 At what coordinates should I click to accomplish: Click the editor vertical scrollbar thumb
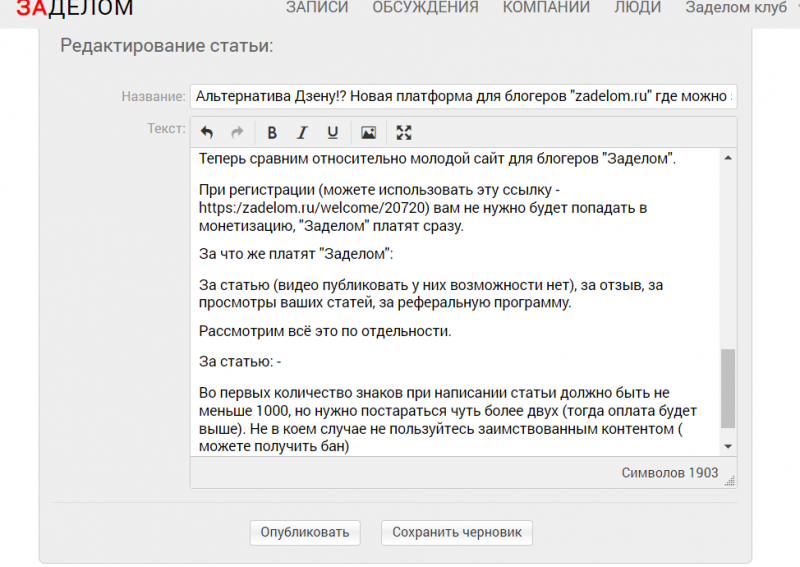click(728, 388)
